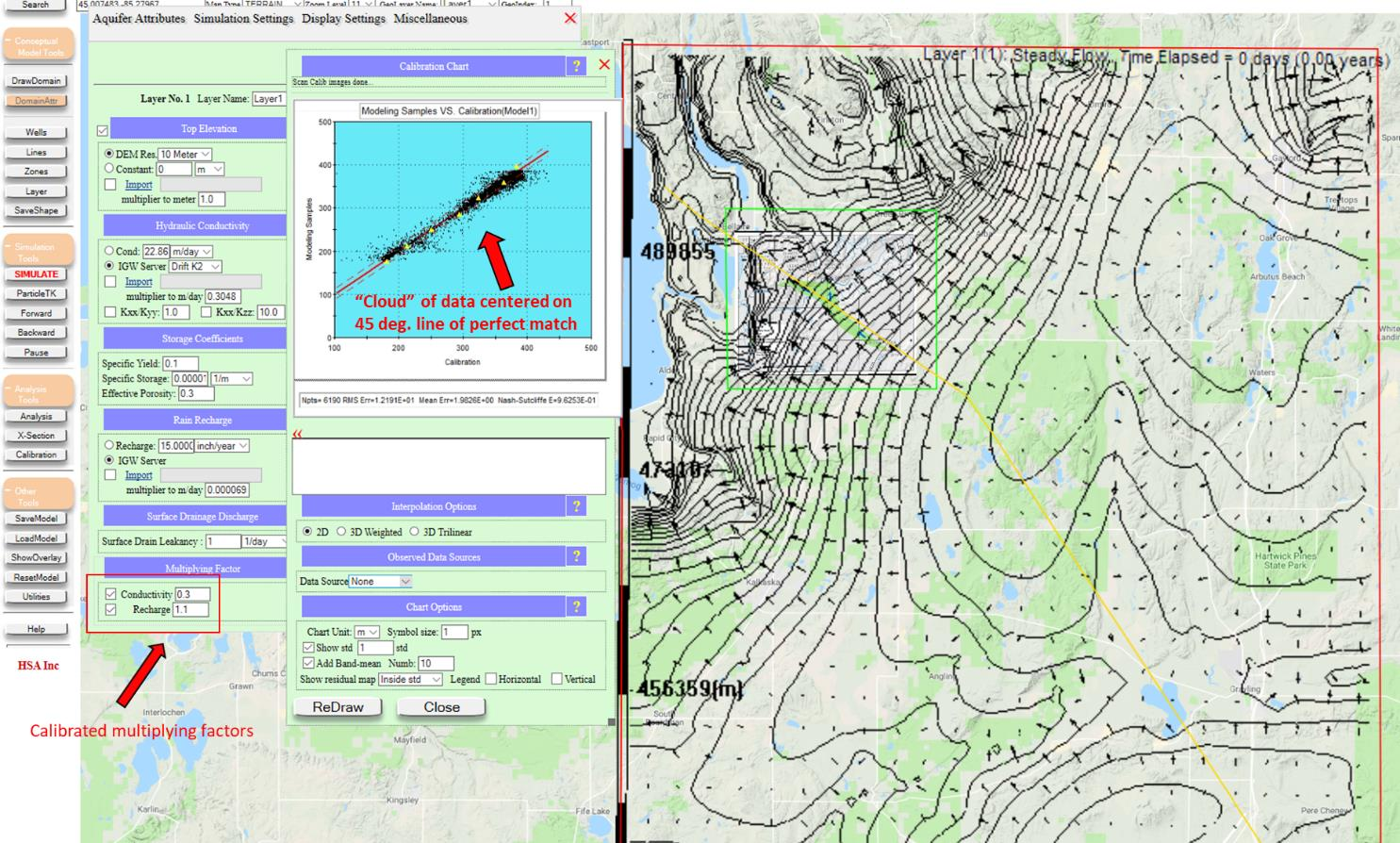The width and height of the screenshot is (1400, 843).
Task: Click the Conductivity multiplying factor field
Action: click(192, 594)
